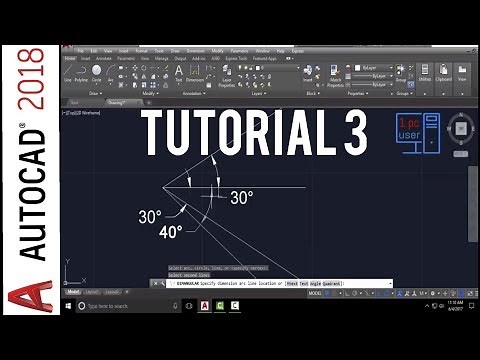Click the ViewCube in drawing area
The image size is (480, 360).
[x=461, y=129]
